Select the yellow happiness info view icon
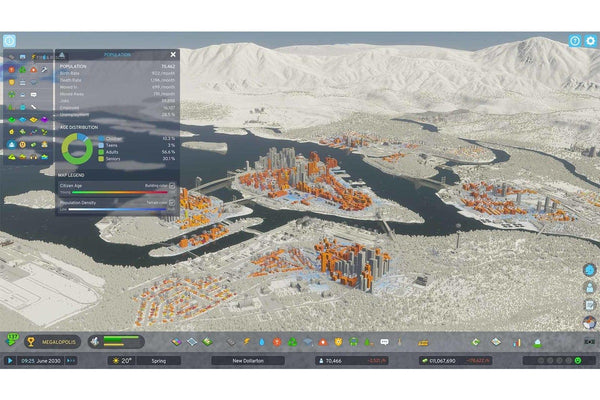Viewport: 600px width, 400px height. point(23,144)
